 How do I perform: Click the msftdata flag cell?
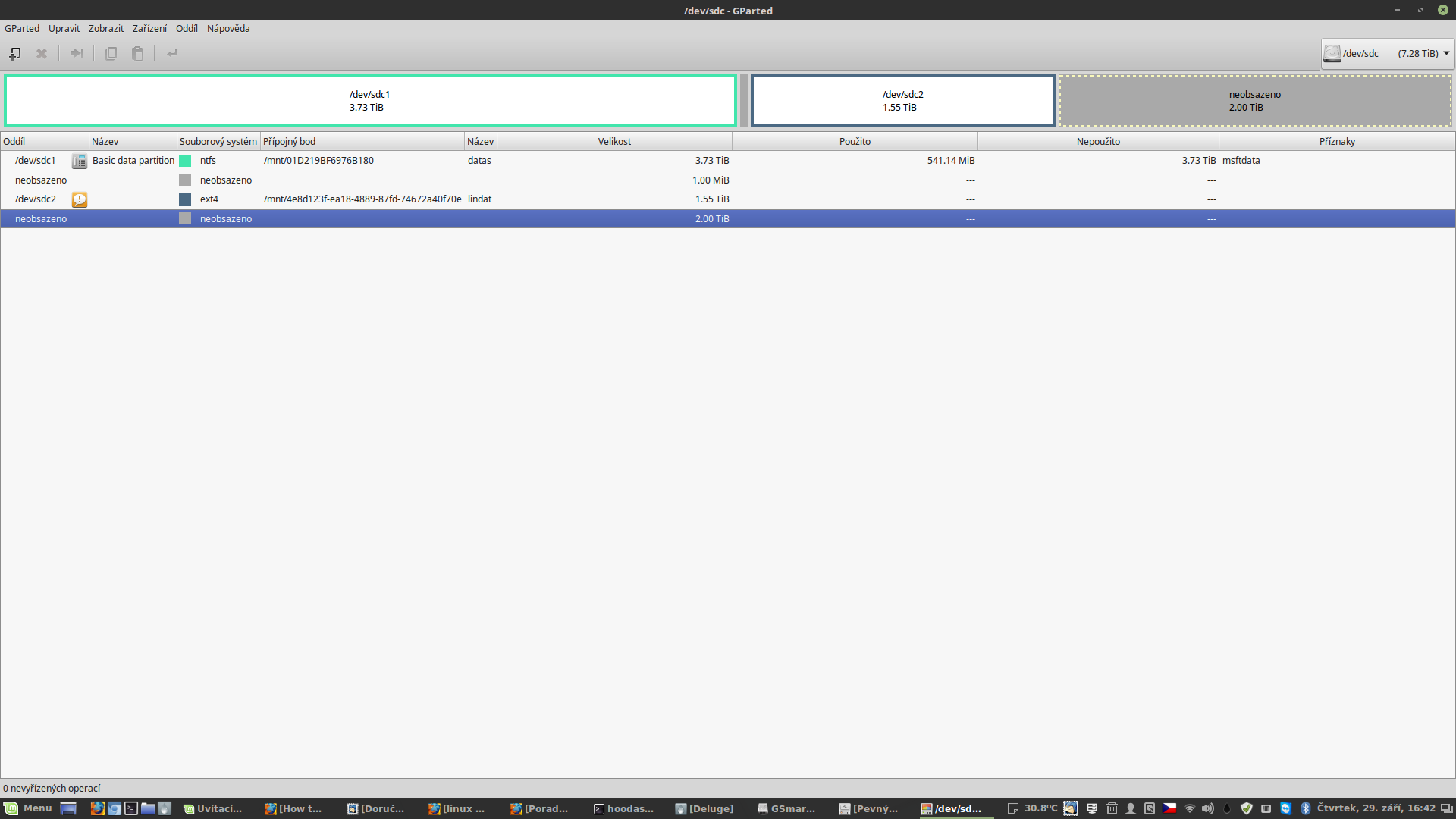coord(1241,161)
